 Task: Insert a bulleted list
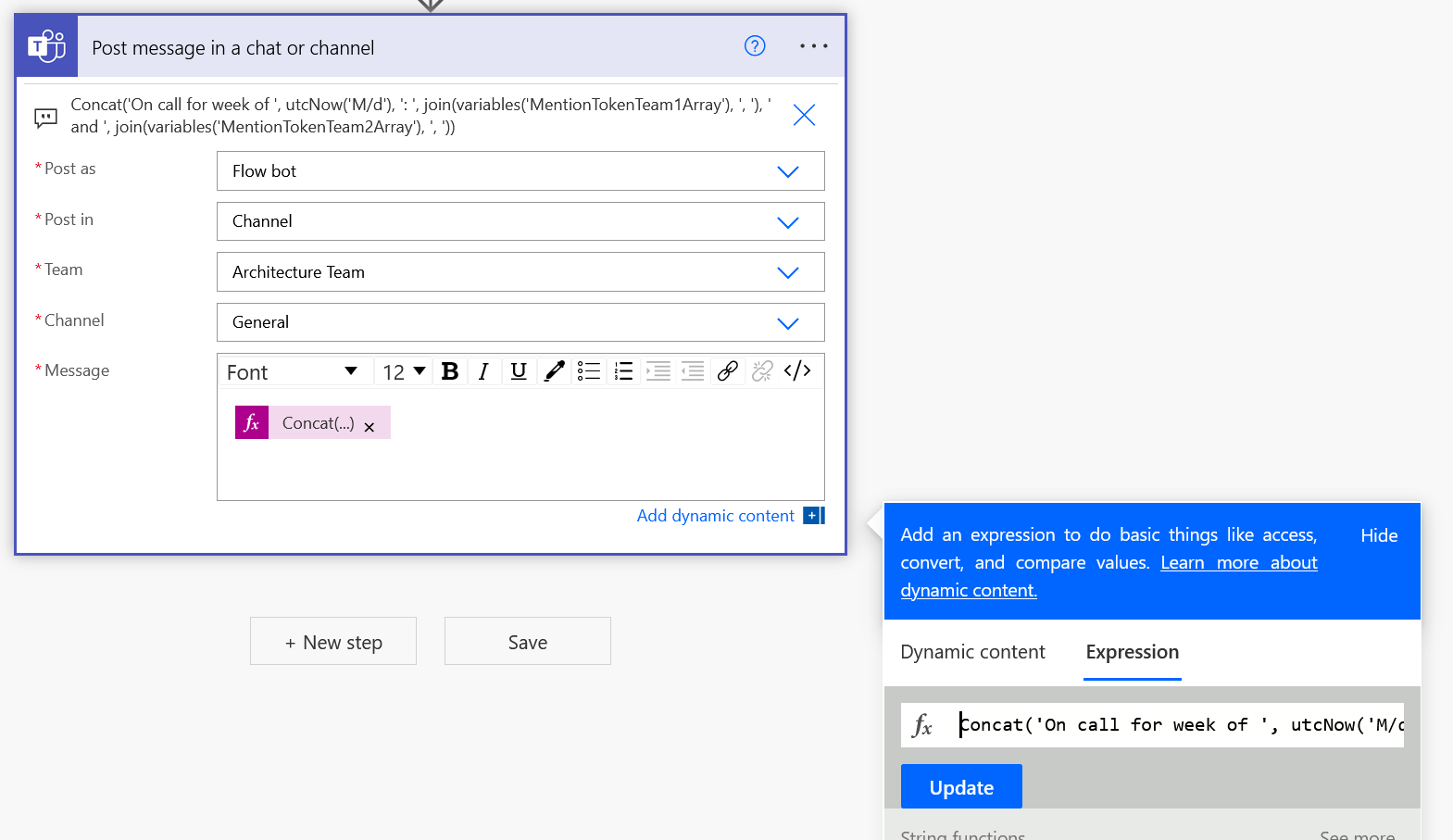coord(589,371)
